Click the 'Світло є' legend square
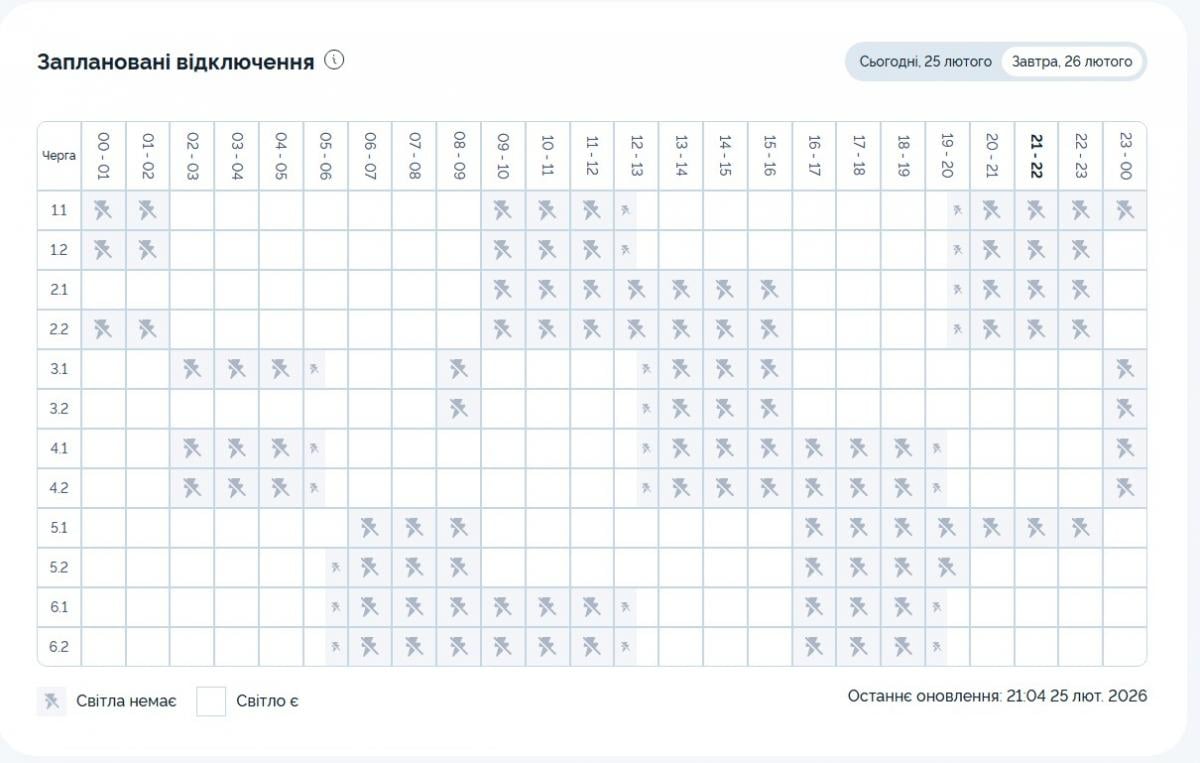The image size is (1200, 763). [x=210, y=700]
